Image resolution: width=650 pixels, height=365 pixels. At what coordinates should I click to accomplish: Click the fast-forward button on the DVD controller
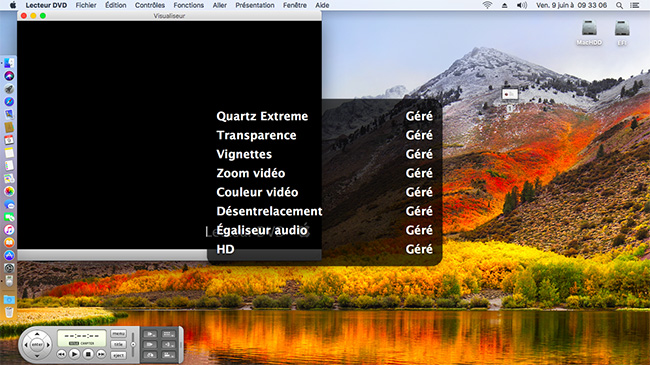pyautogui.click(x=102, y=354)
